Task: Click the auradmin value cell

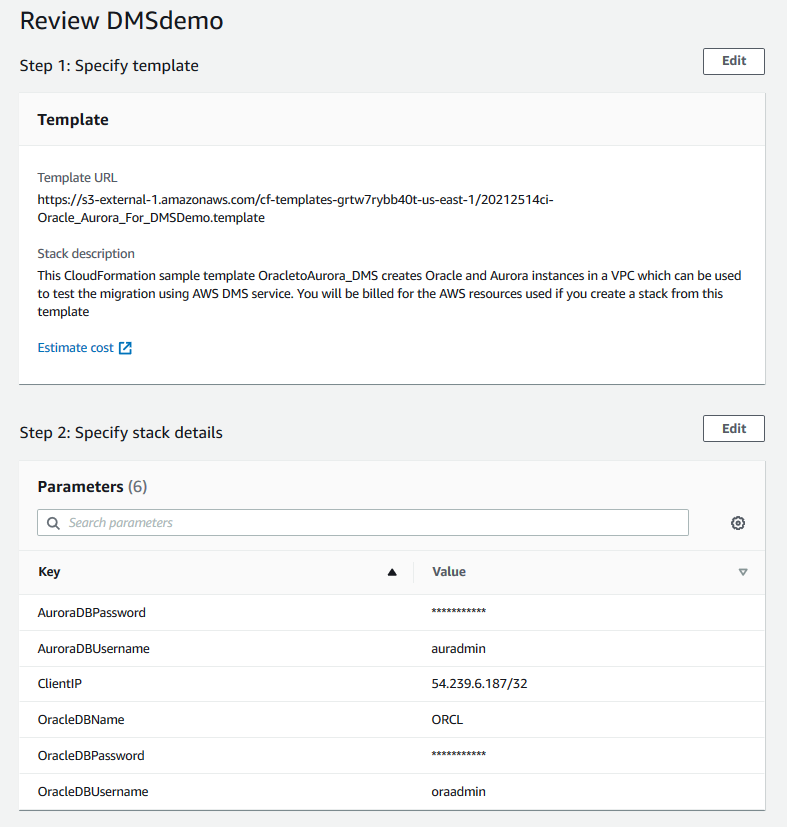Action: click(x=457, y=647)
